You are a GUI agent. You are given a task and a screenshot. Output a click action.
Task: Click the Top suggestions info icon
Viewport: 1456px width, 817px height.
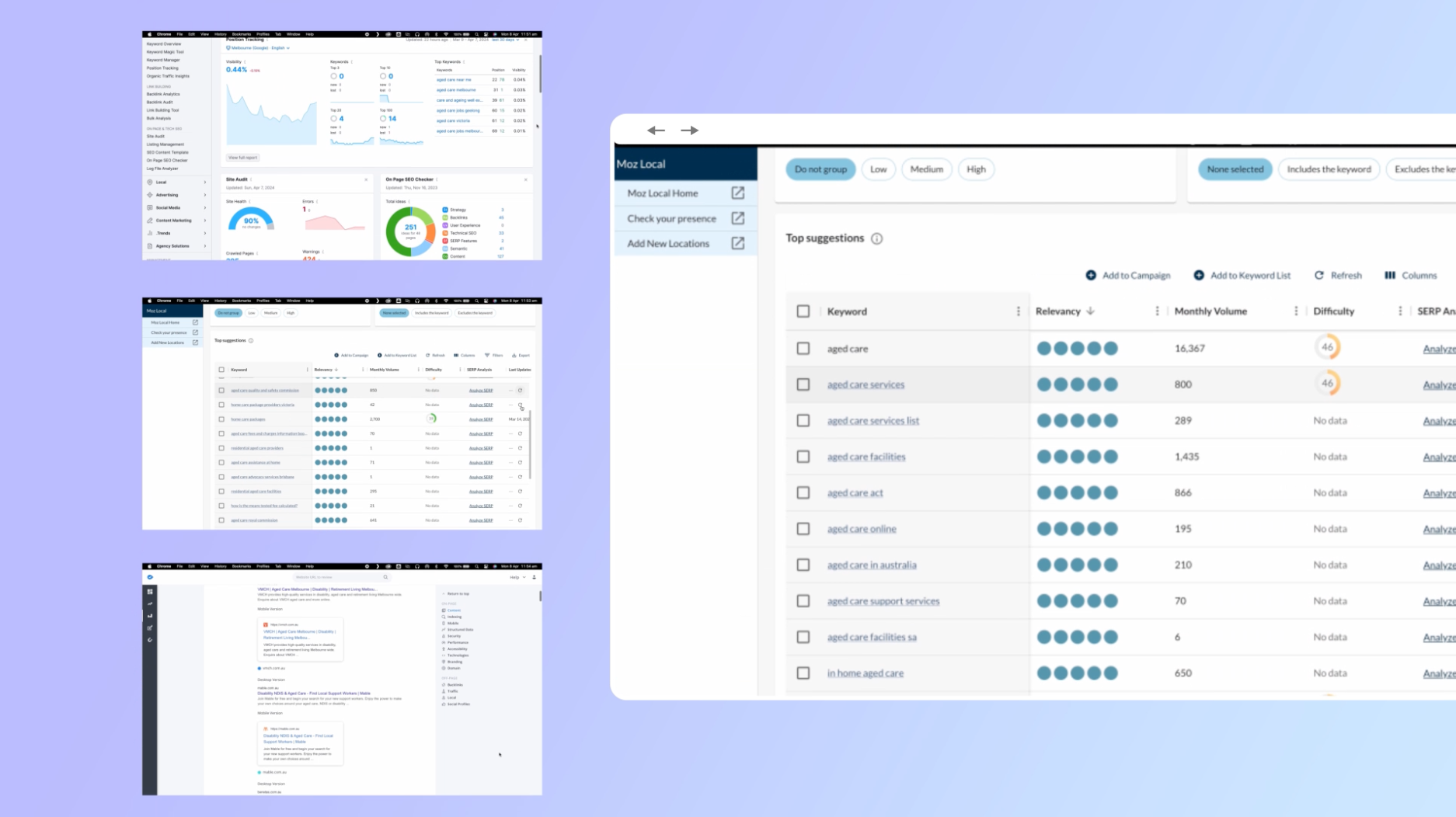click(x=876, y=239)
